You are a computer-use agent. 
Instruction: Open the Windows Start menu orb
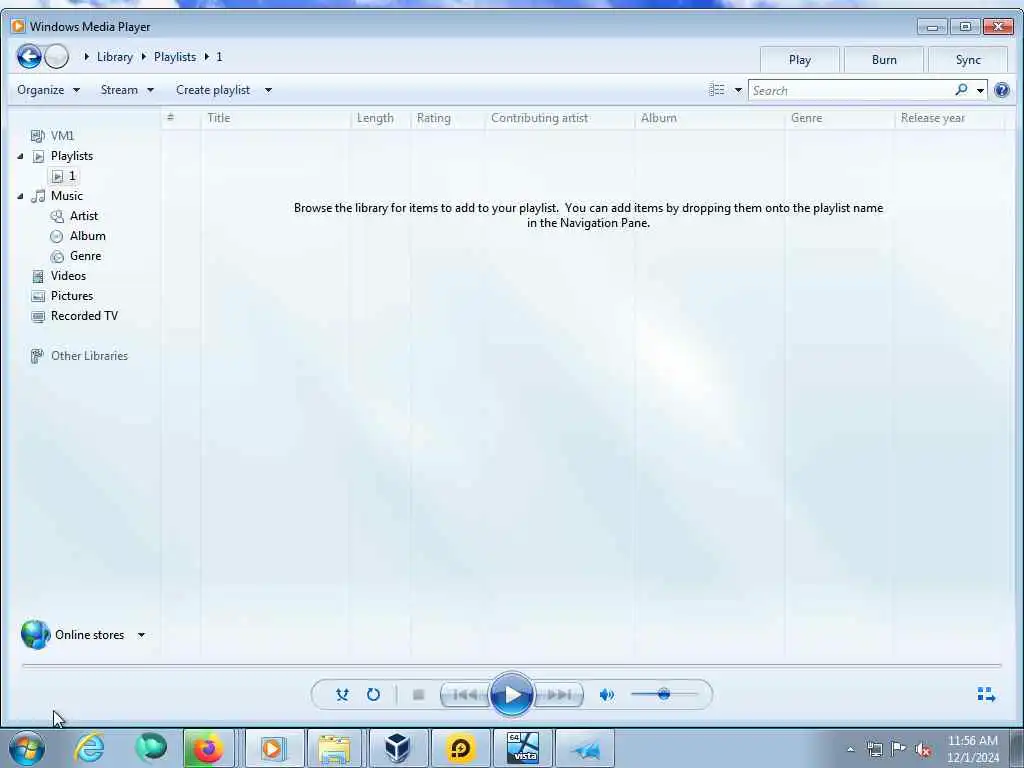point(27,748)
